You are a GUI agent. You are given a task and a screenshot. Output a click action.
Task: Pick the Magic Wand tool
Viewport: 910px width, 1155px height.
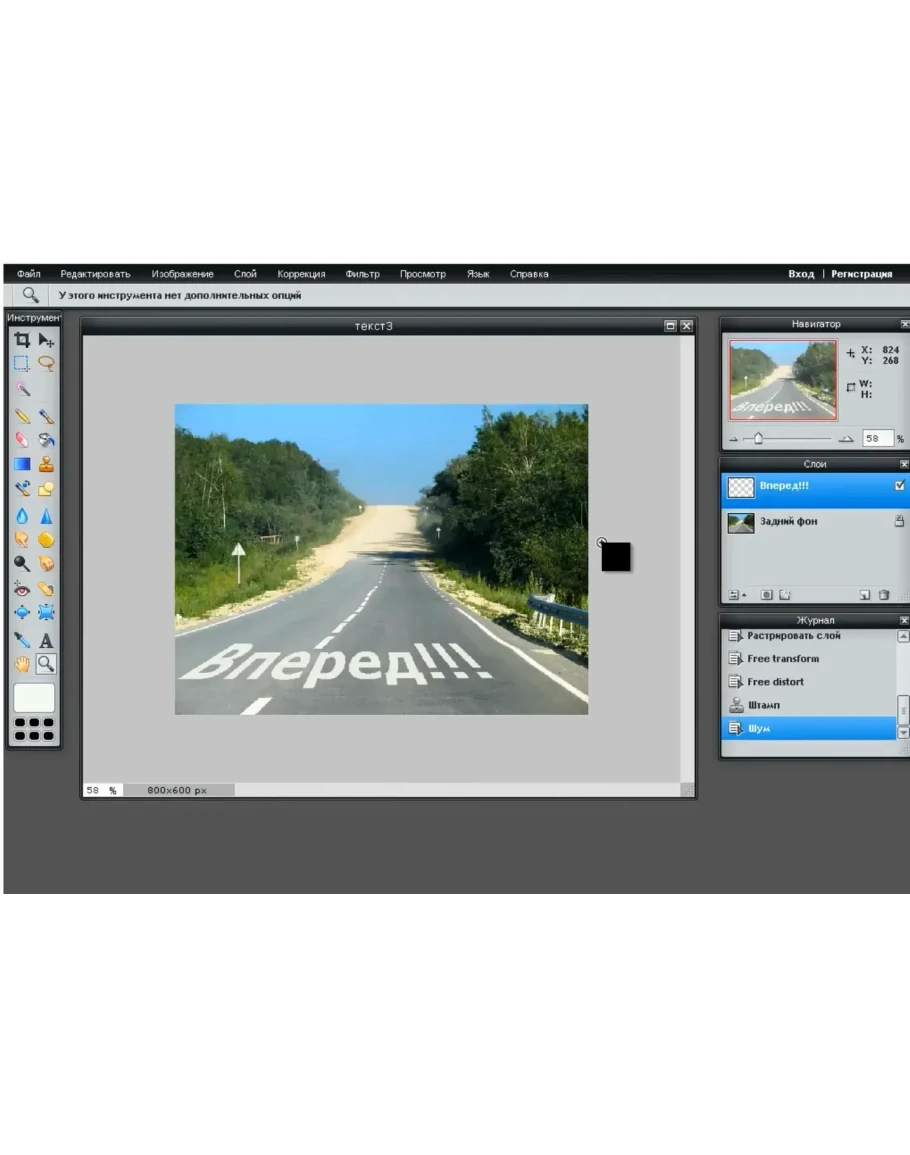[x=21, y=389]
